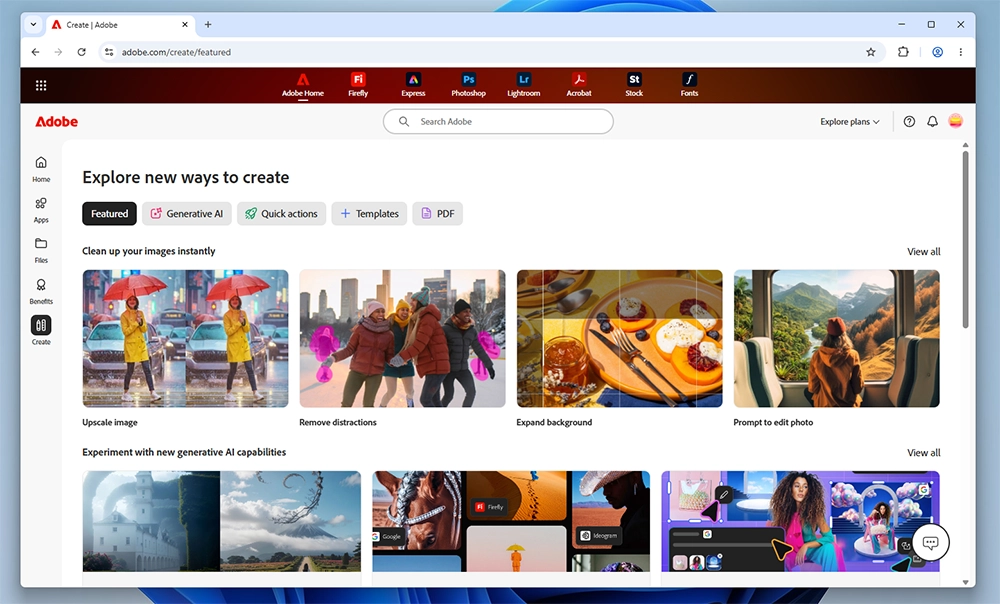Switch to the PDF tab
Viewport: 1000px width, 604px height.
[438, 214]
